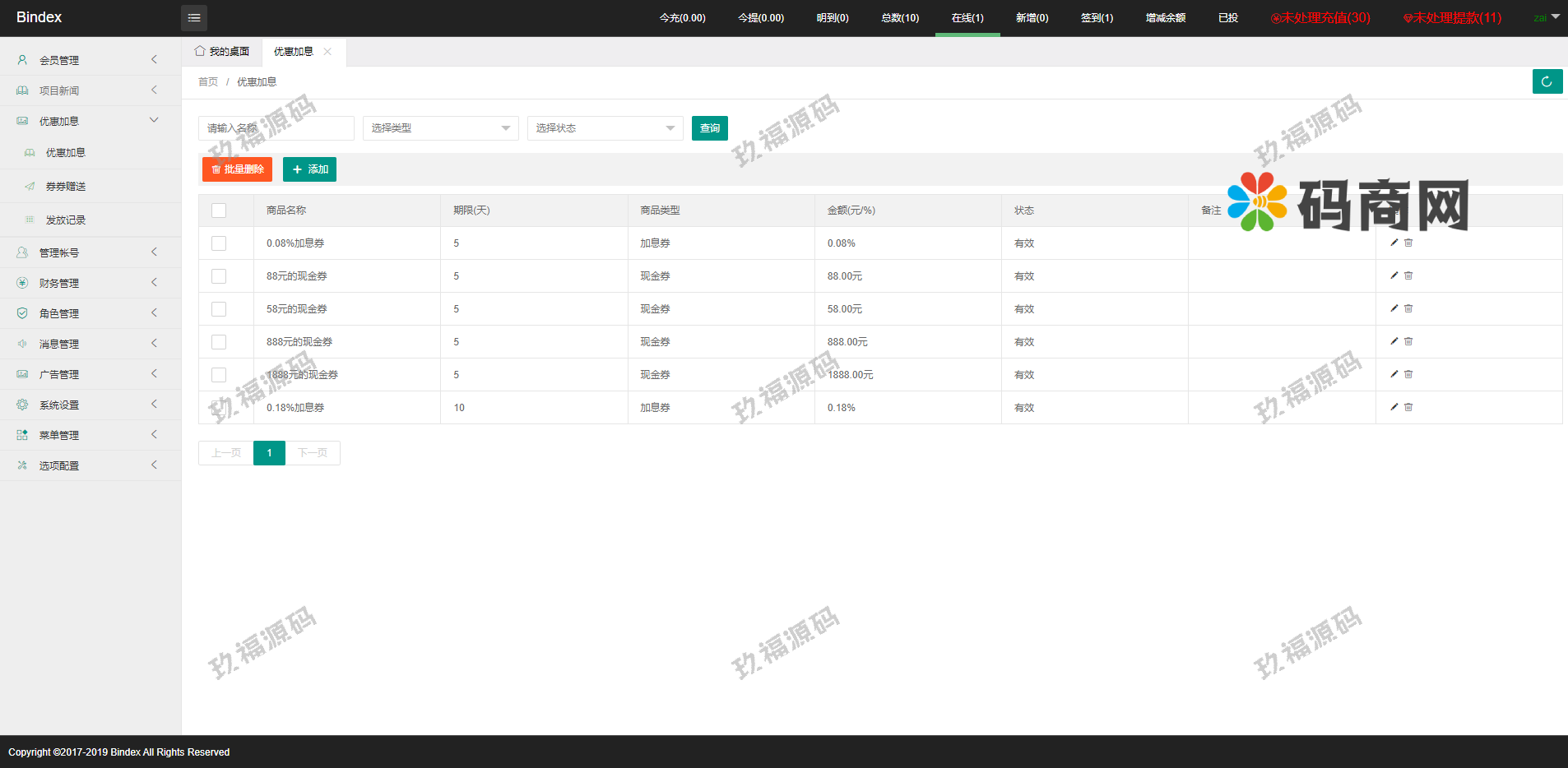
Task: Click the red 批量删除 button
Action: 237,169
